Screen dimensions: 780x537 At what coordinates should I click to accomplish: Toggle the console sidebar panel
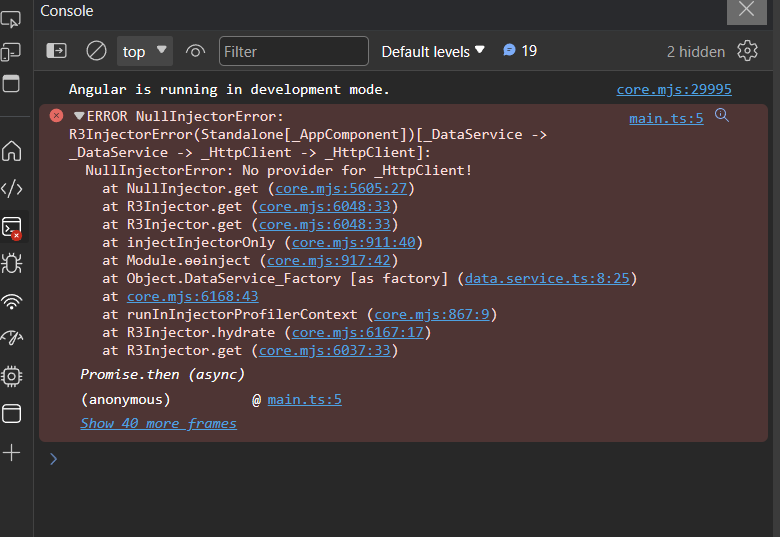[56, 51]
